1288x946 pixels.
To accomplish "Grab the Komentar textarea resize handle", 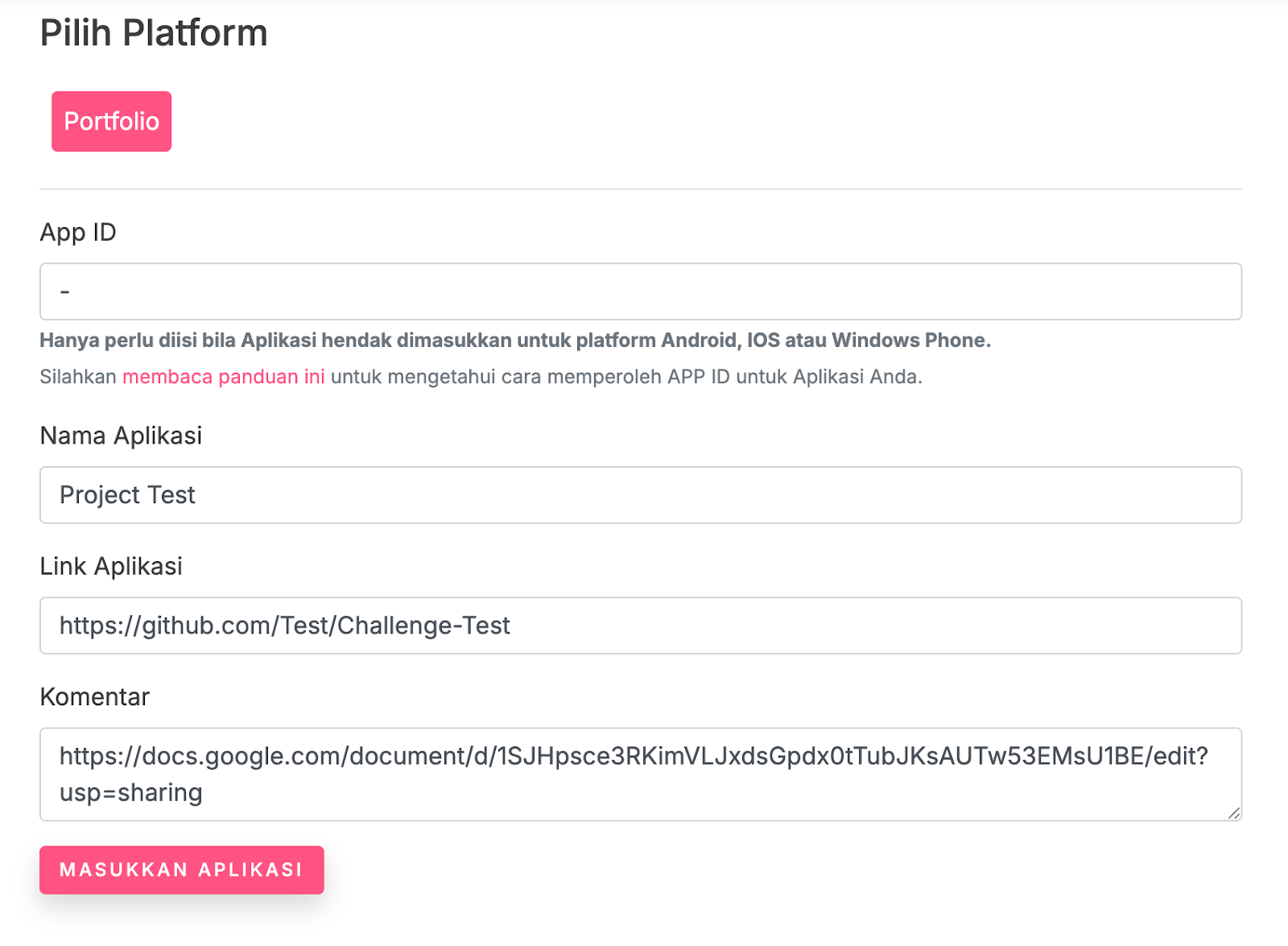I will point(1234,813).
